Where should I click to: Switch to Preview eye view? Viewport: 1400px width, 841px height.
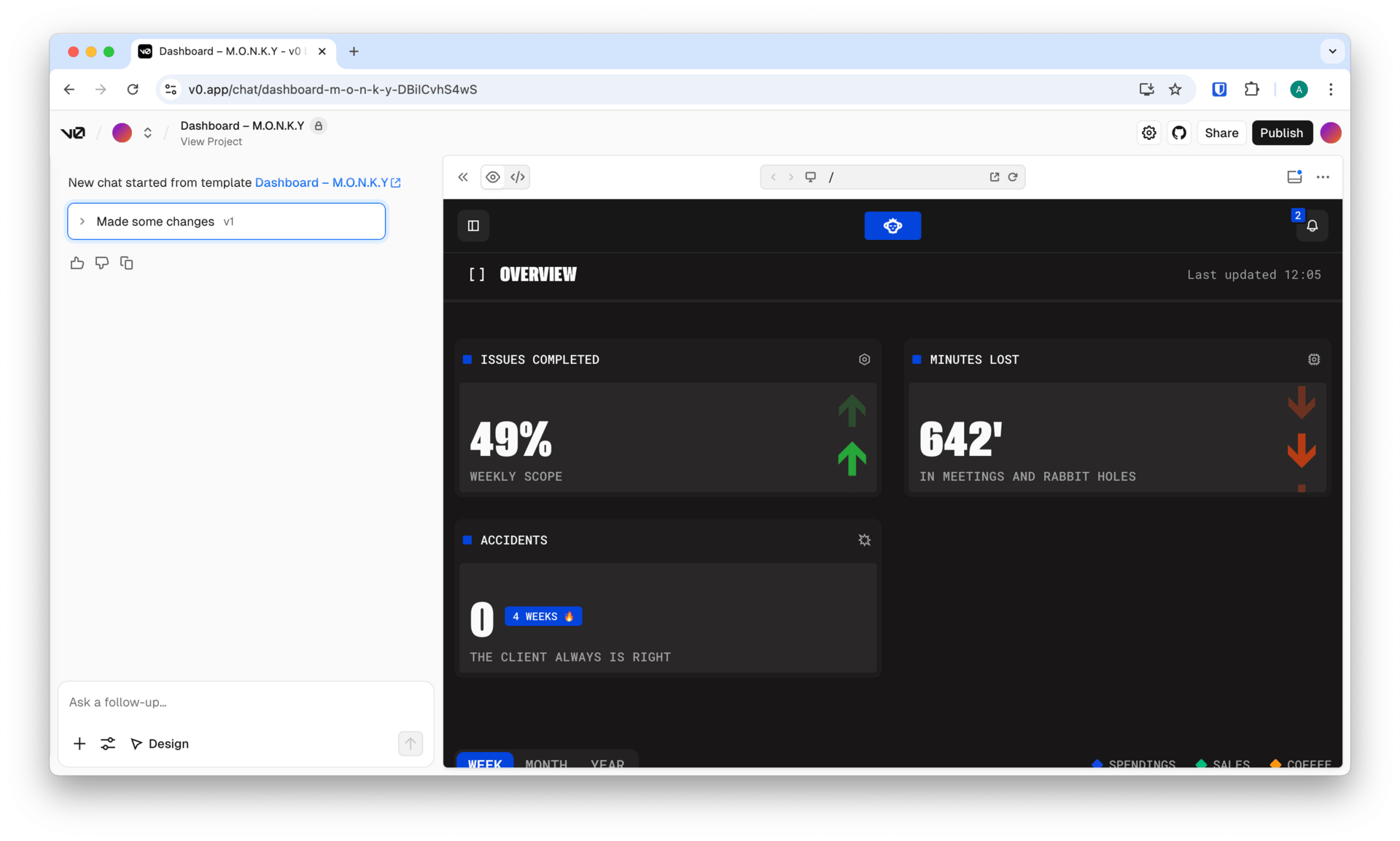point(493,177)
